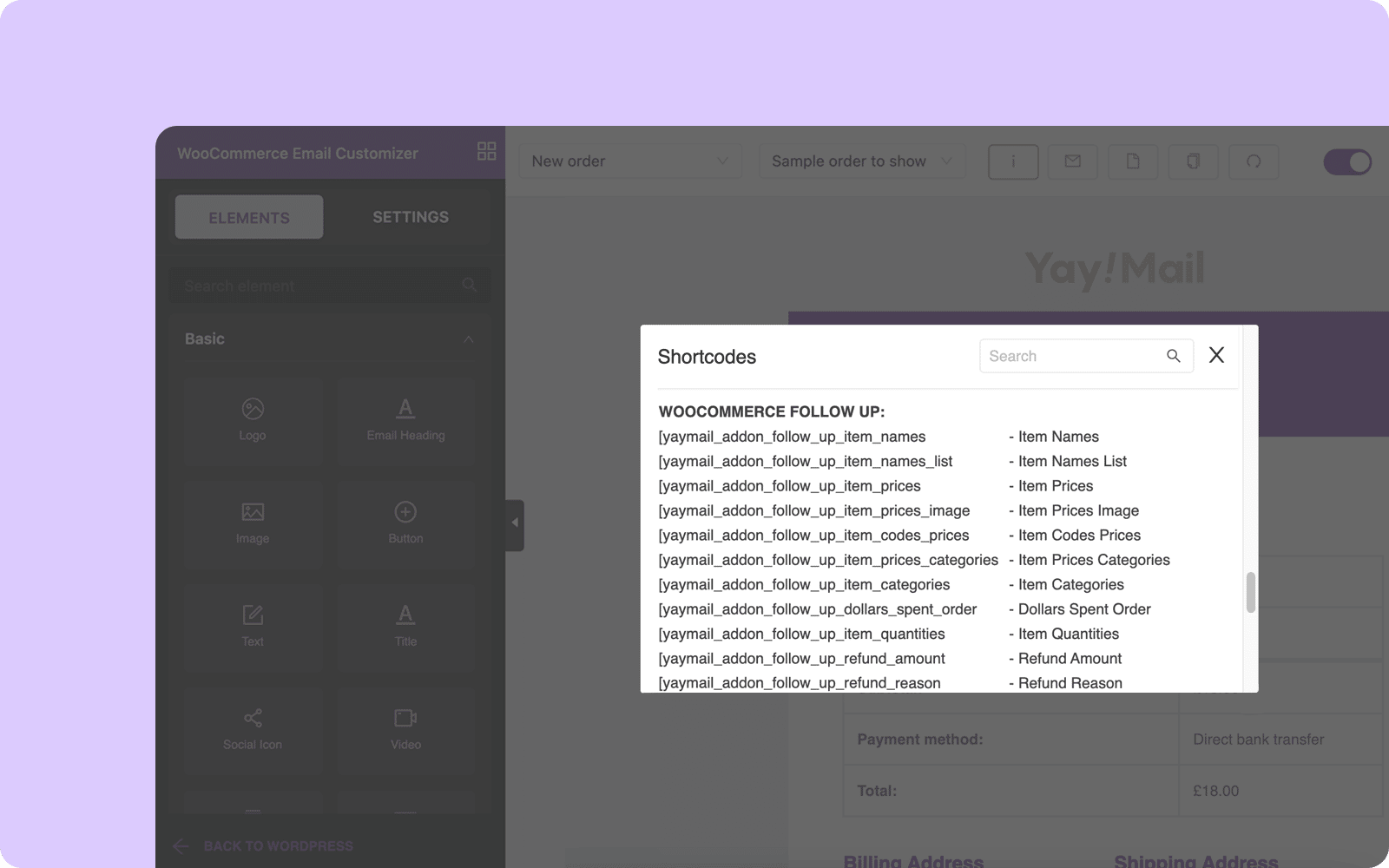Select the Video element
Screen dimensions: 1389x868
(405, 730)
